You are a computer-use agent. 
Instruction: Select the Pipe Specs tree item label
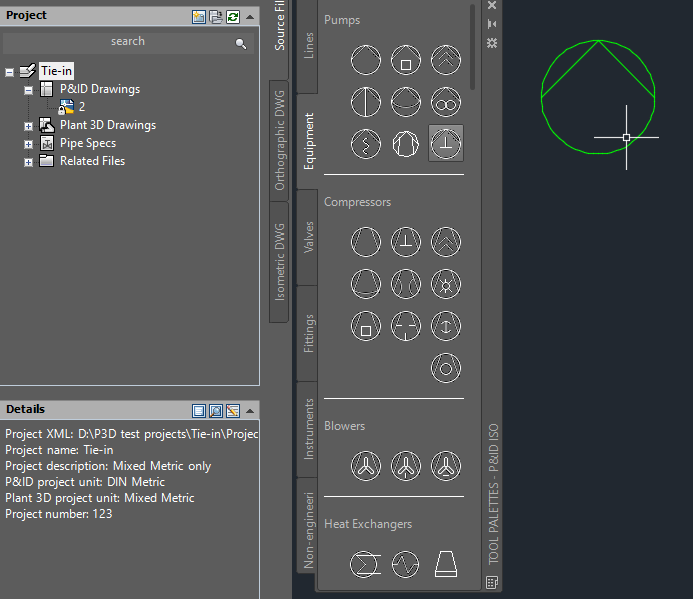tap(88, 143)
